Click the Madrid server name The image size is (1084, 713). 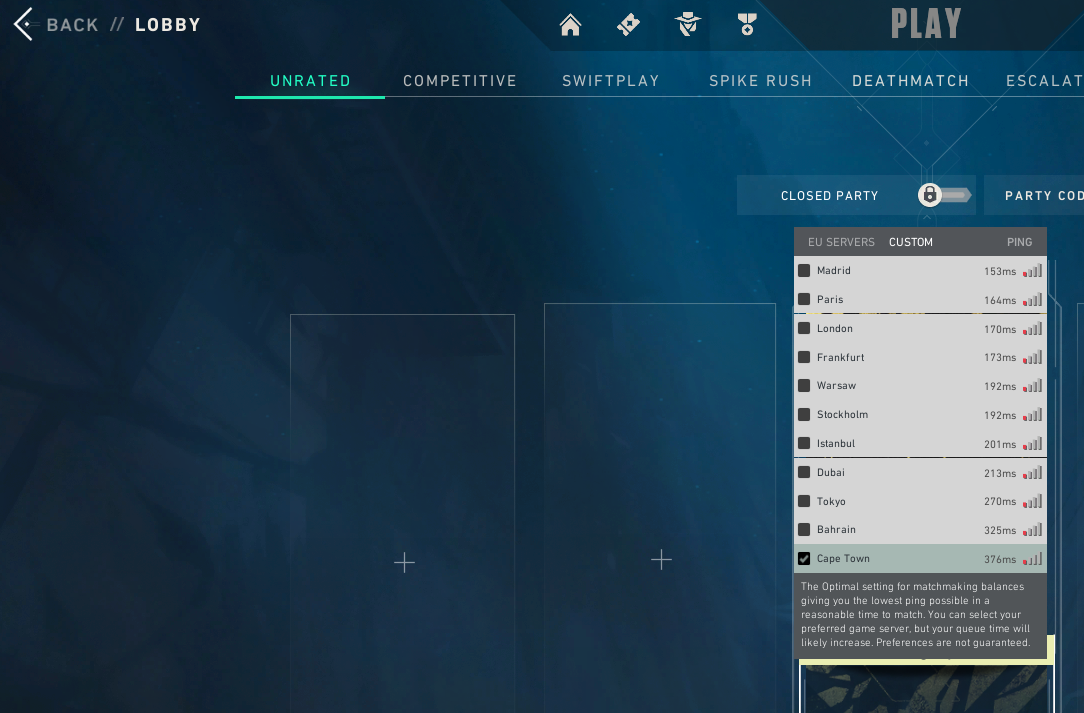834,270
